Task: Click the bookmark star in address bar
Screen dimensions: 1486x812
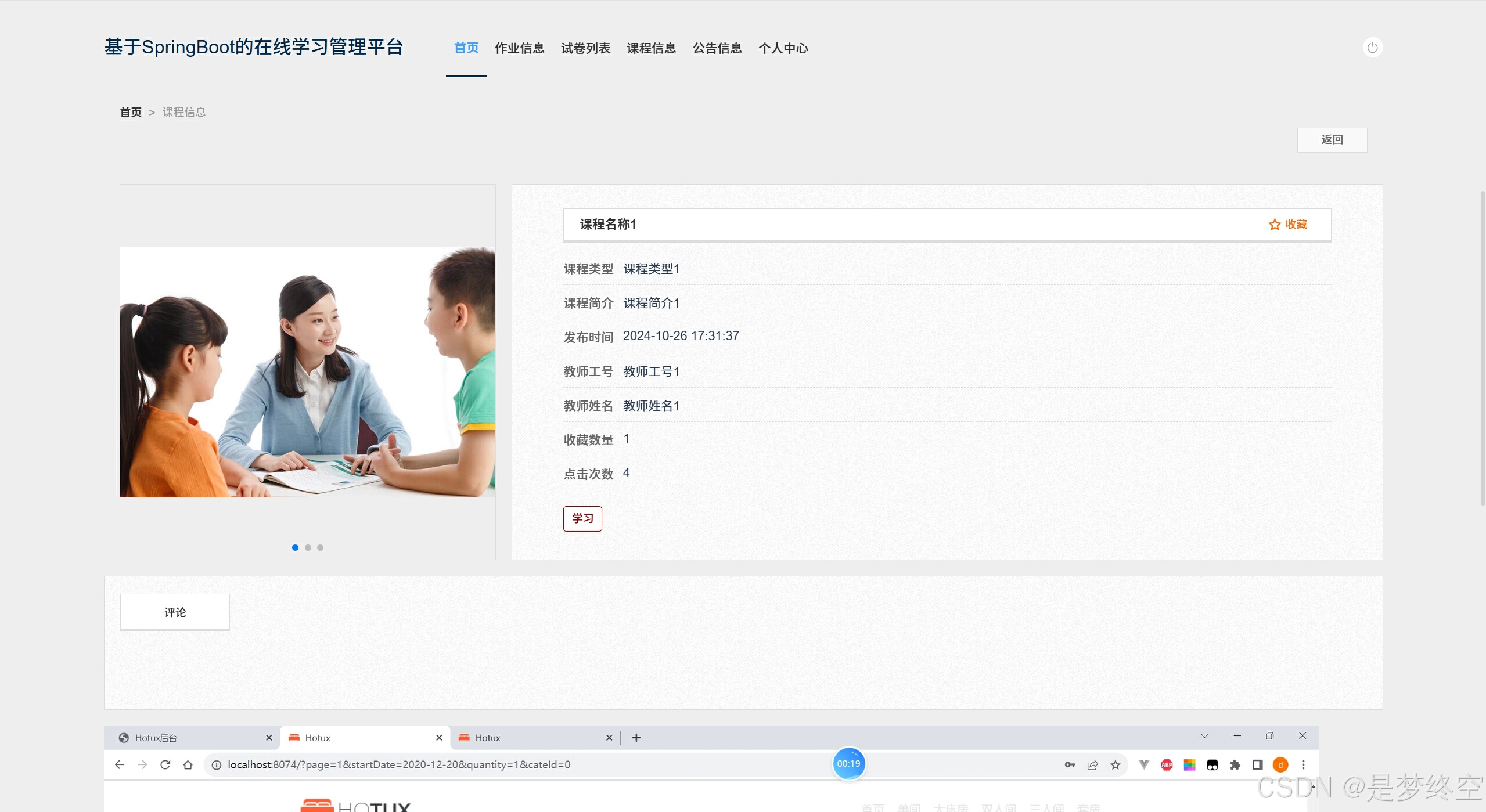Action: click(x=1115, y=764)
